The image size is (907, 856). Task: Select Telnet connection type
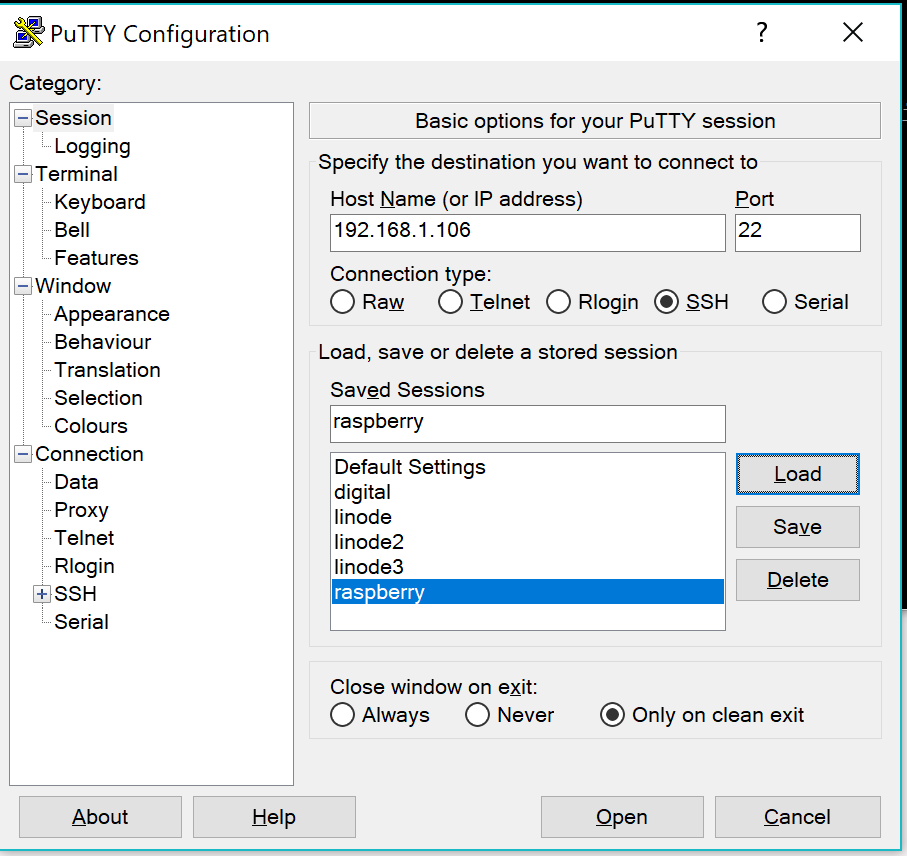tap(450, 302)
